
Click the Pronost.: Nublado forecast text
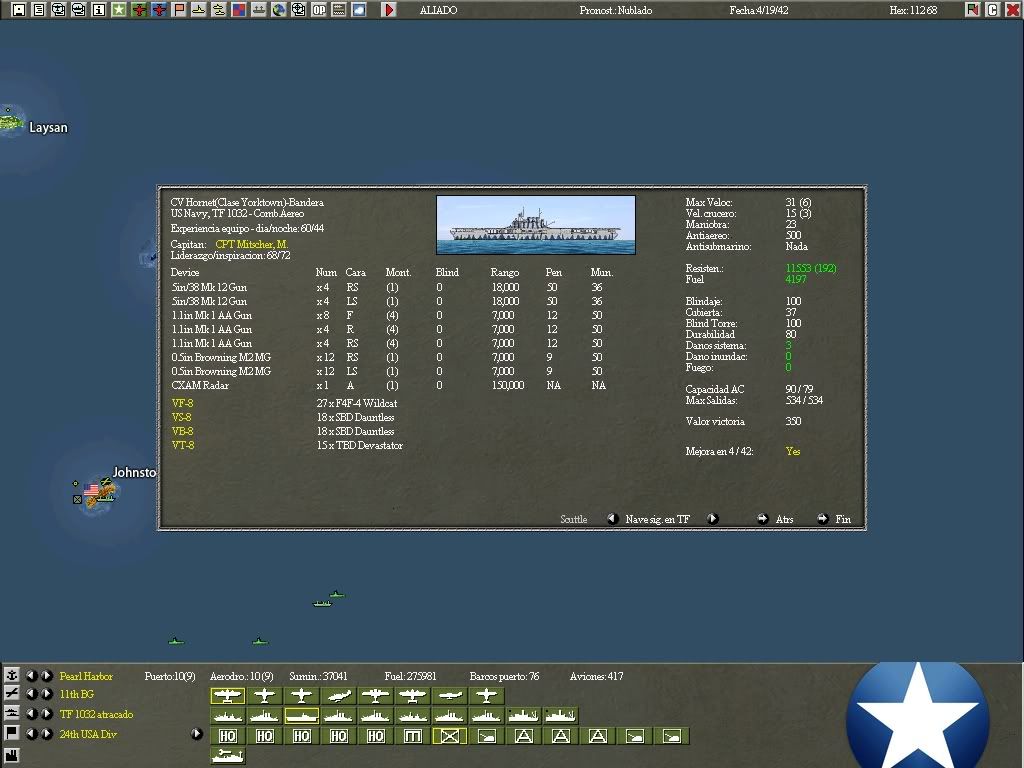tap(615, 10)
